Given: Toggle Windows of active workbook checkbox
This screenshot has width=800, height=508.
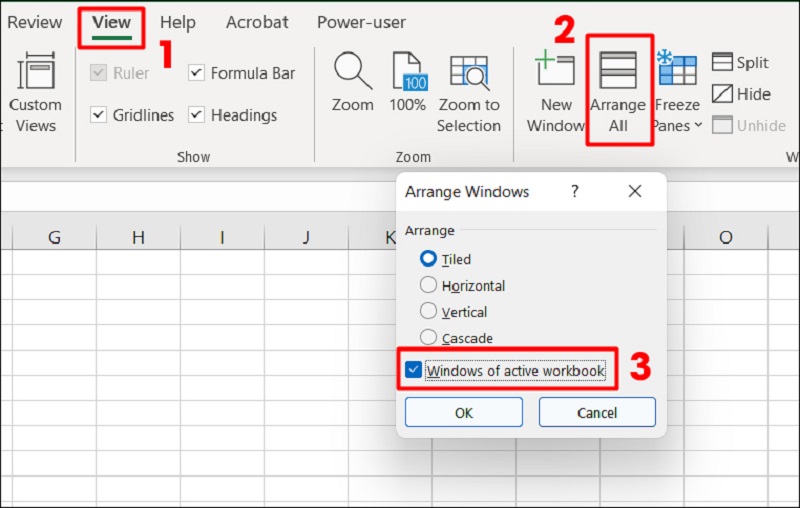Looking at the screenshot, I should click(414, 371).
